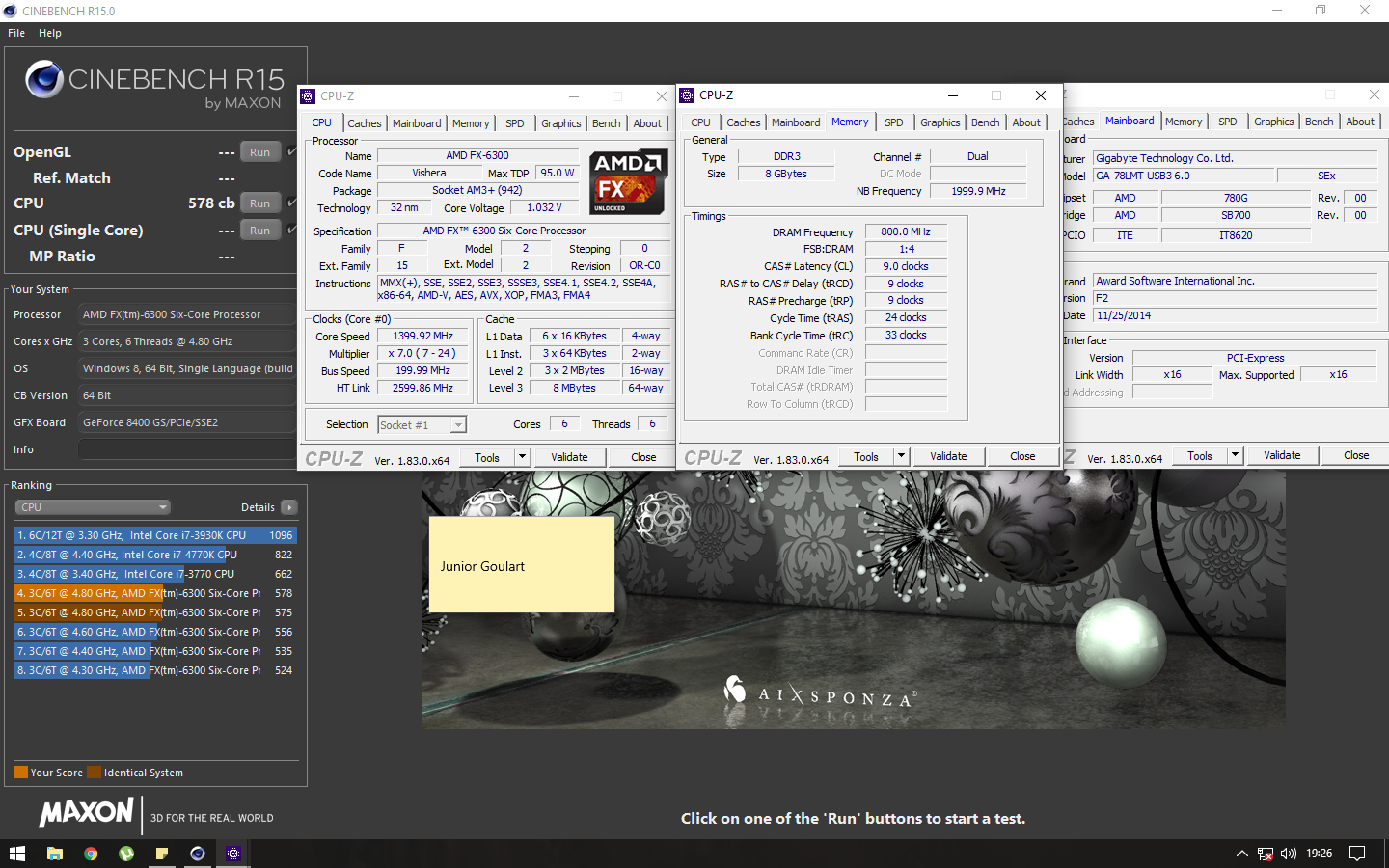Expand Tools arrow in left CPU-Z window

coord(522,457)
